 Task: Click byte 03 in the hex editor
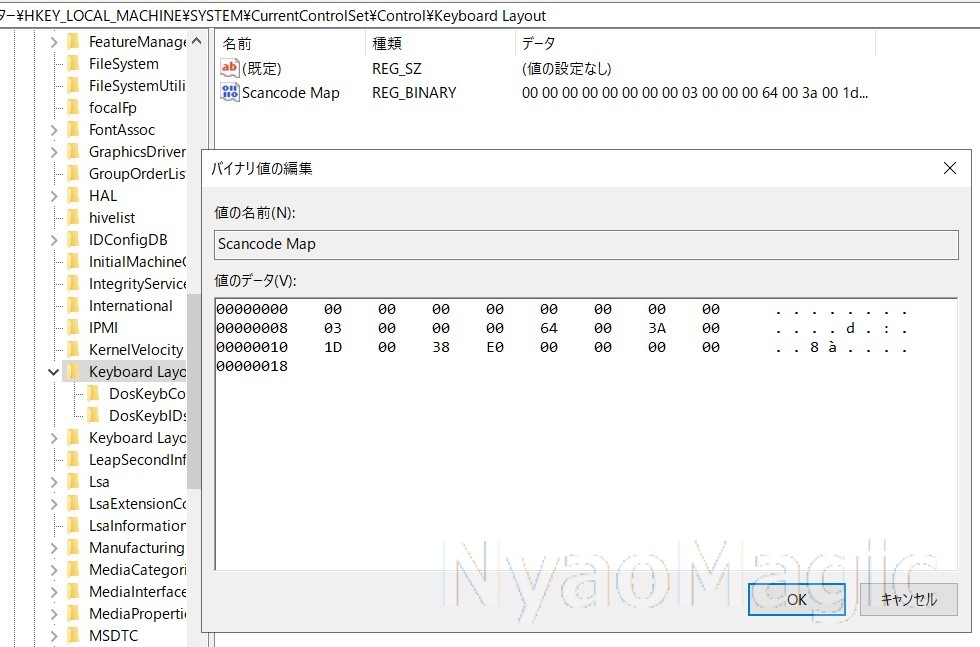[x=333, y=328]
